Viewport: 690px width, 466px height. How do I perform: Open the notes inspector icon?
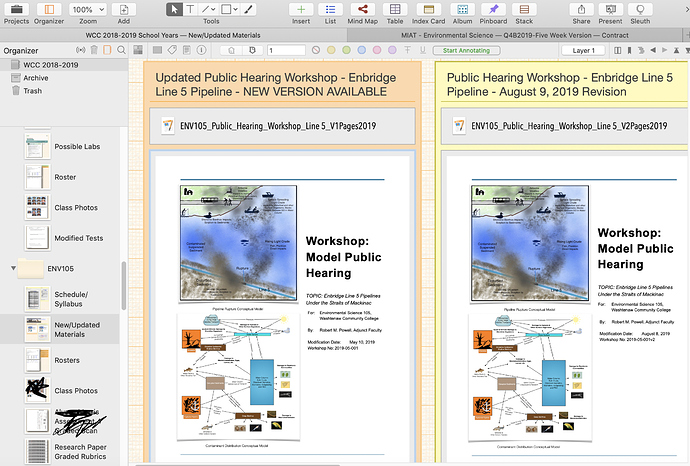187,50
